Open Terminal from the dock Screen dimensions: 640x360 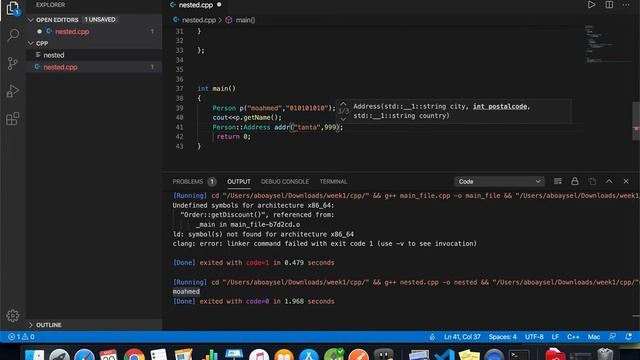519,354
